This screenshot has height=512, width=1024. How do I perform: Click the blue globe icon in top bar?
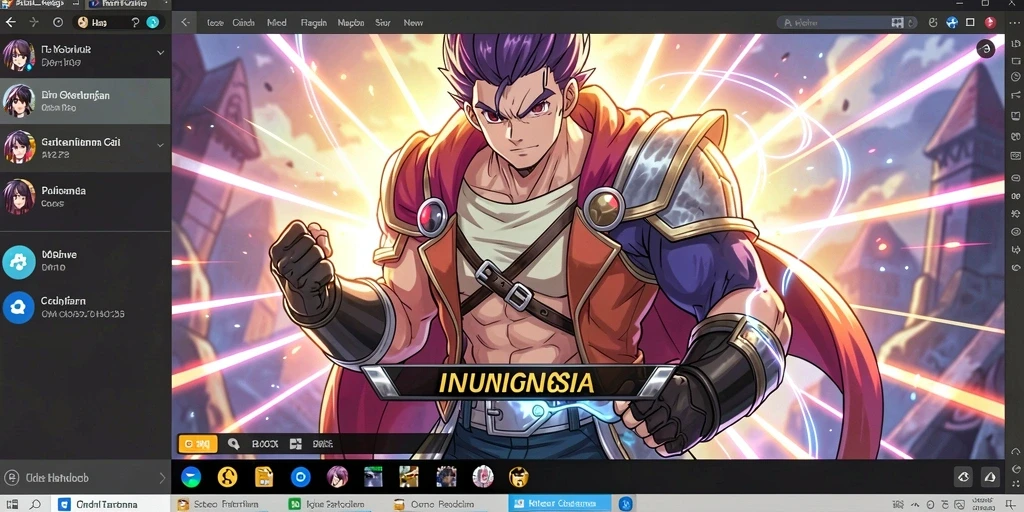point(952,22)
